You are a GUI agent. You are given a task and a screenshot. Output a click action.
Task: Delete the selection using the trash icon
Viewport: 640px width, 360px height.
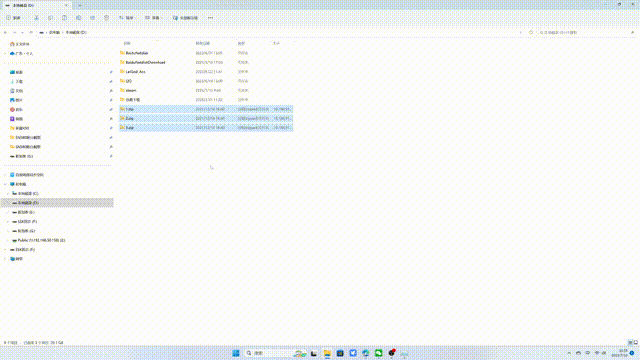coord(107,18)
